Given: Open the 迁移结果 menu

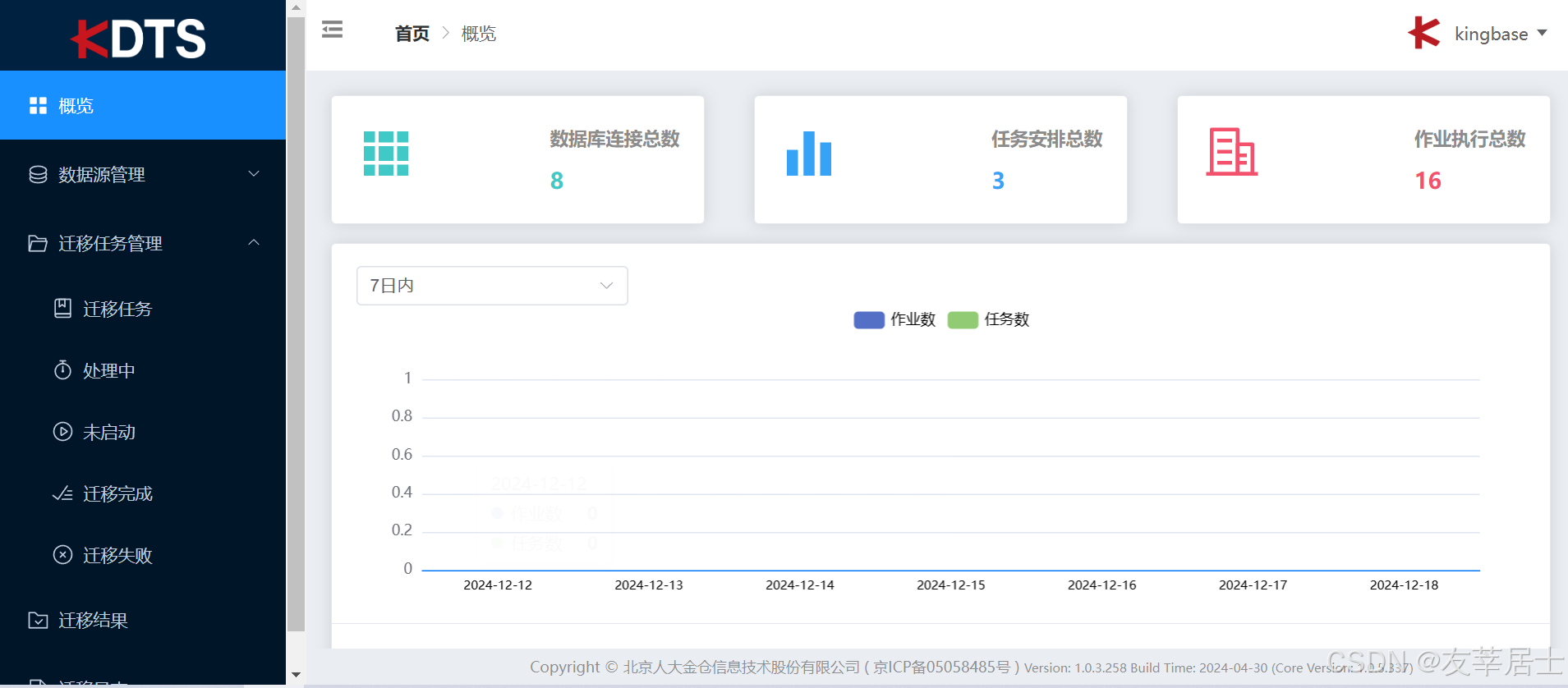Looking at the screenshot, I should pos(143,620).
